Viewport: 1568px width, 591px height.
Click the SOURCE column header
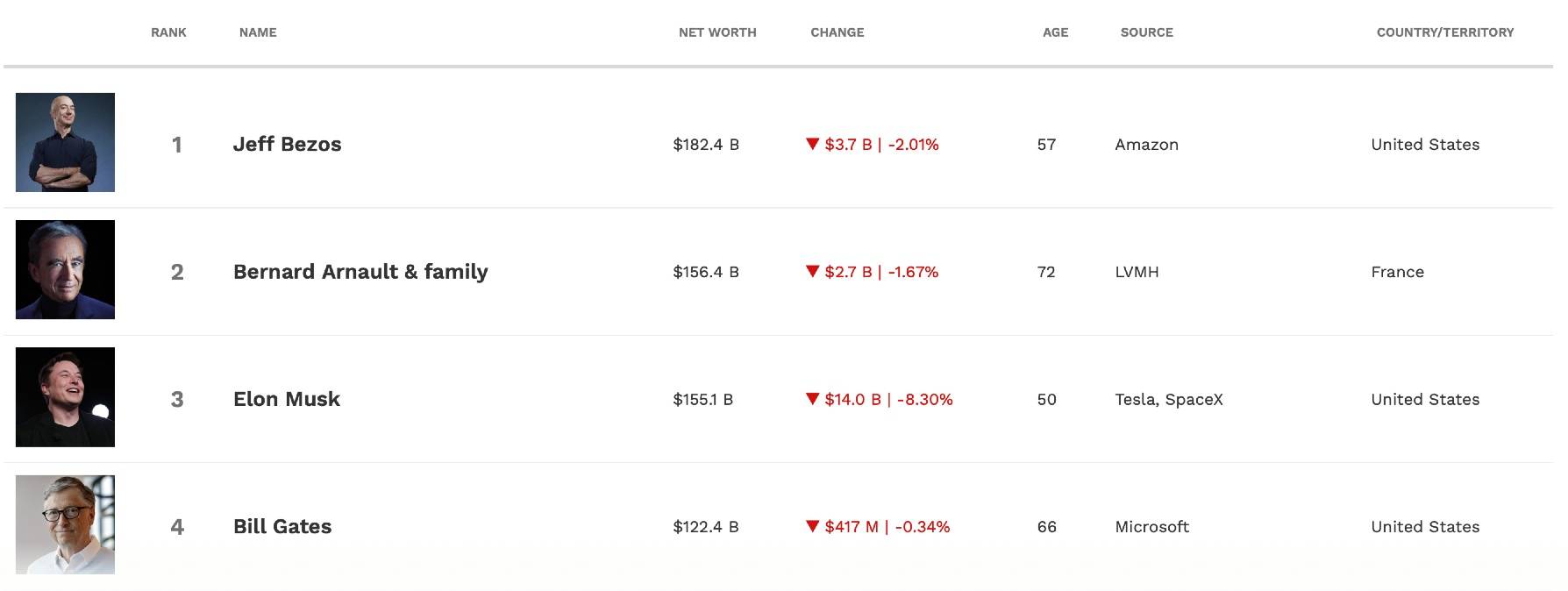1146,32
